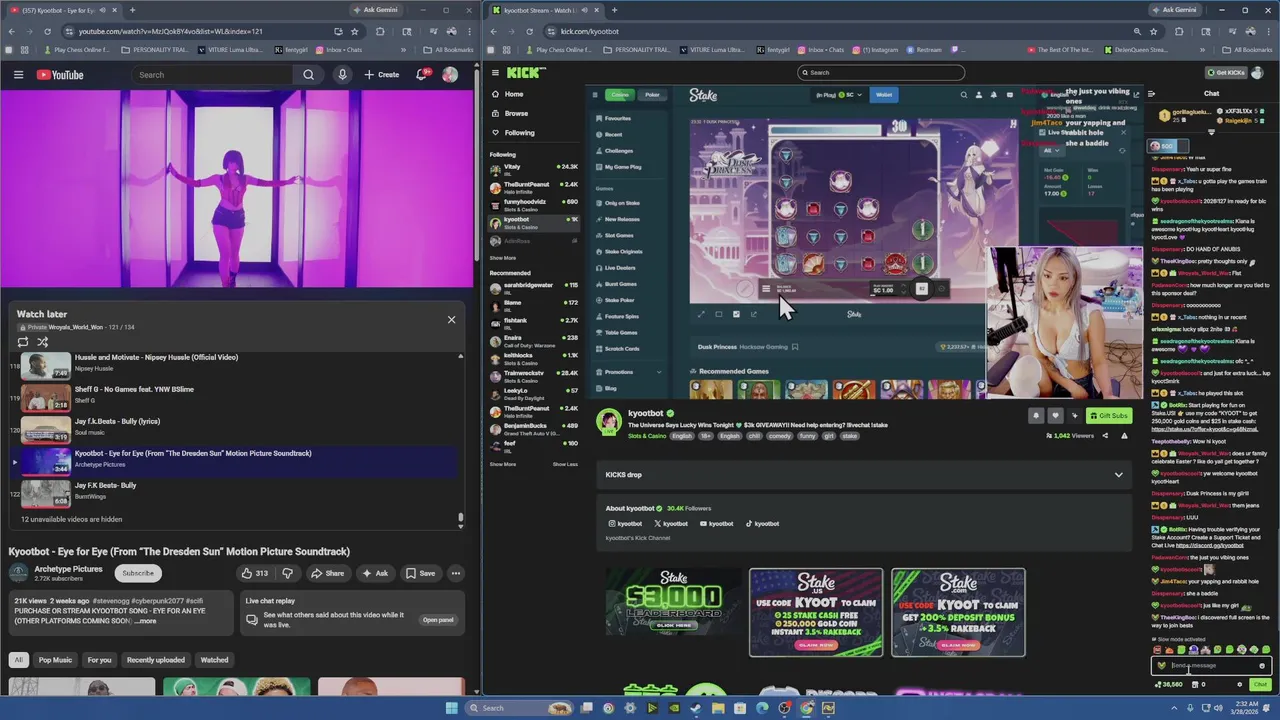Toggle shuffle playlist in Watch later
The width and height of the screenshot is (1280, 720).
coord(43,342)
